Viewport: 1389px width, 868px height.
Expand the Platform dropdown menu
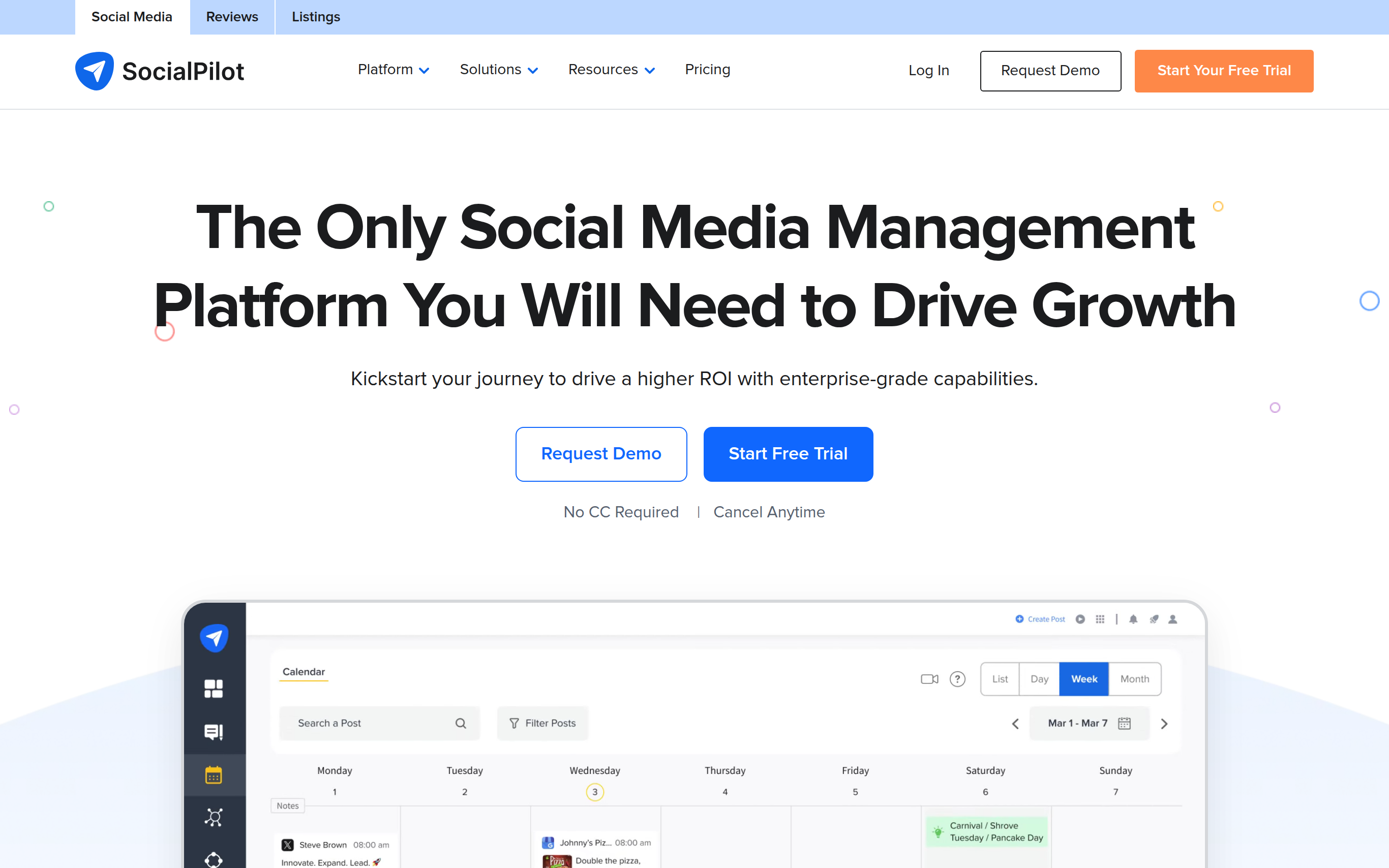pos(394,70)
